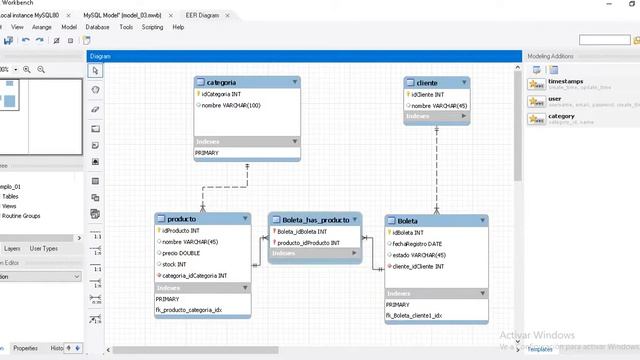Switch to Properties tab
This screenshot has width=640, height=360.
coord(25,348)
